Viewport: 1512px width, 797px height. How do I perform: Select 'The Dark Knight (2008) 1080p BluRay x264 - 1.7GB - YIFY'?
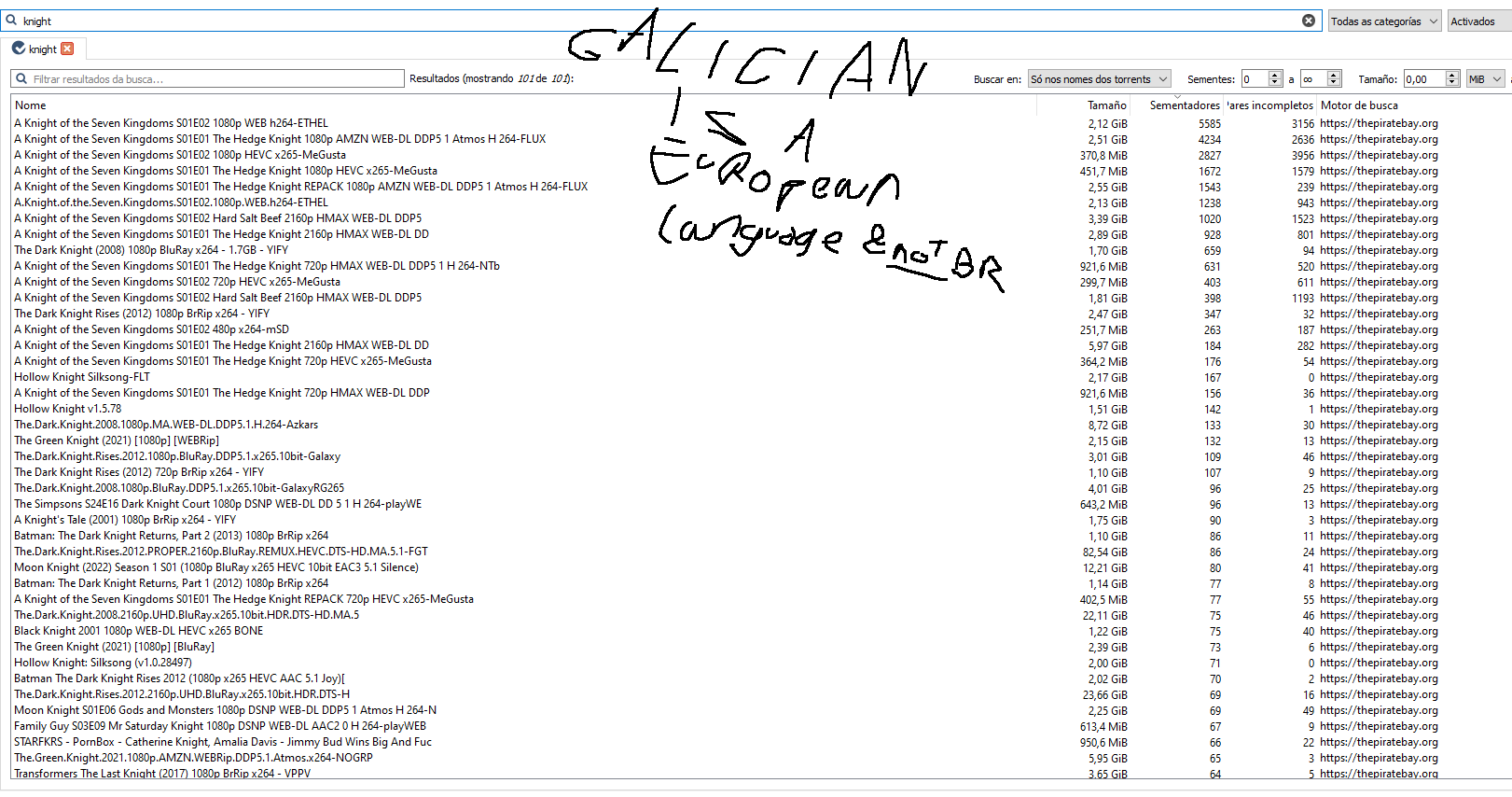click(151, 250)
